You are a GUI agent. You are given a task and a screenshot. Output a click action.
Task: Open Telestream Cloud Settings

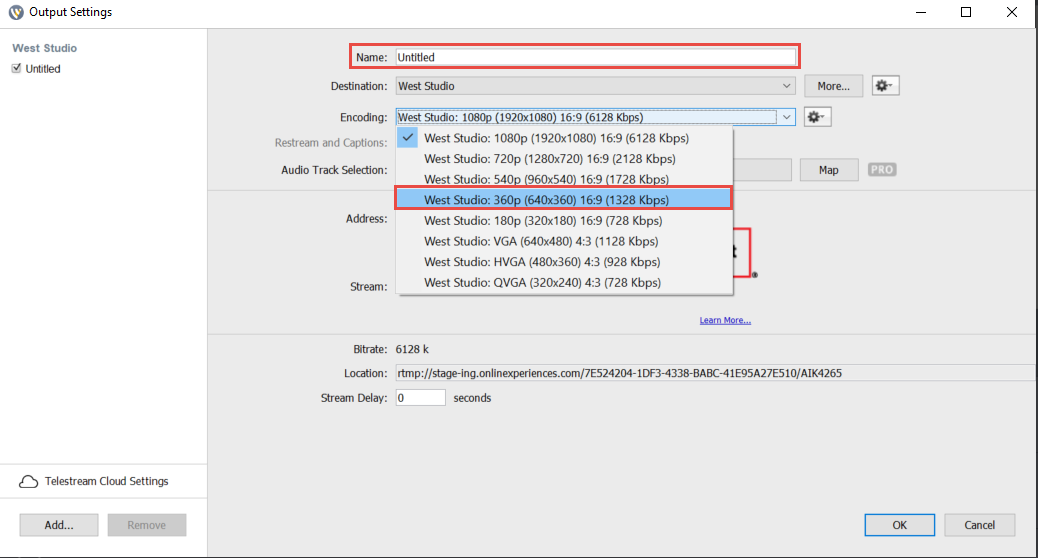point(107,481)
